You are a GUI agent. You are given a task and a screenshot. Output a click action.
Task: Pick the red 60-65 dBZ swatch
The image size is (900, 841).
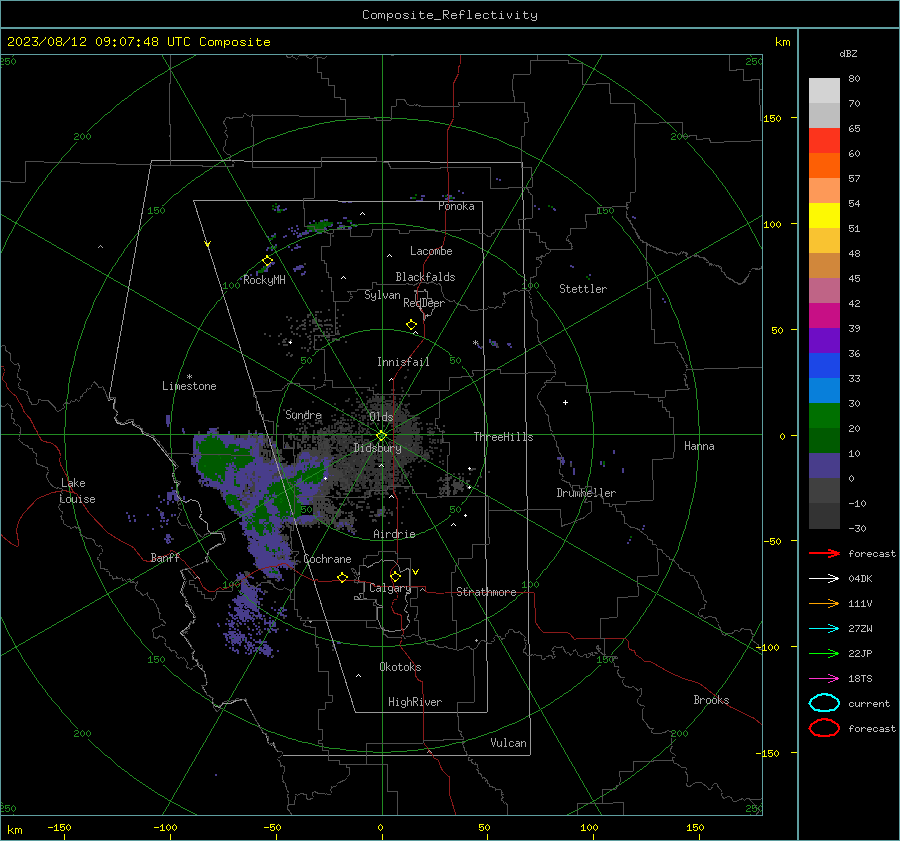(824, 141)
